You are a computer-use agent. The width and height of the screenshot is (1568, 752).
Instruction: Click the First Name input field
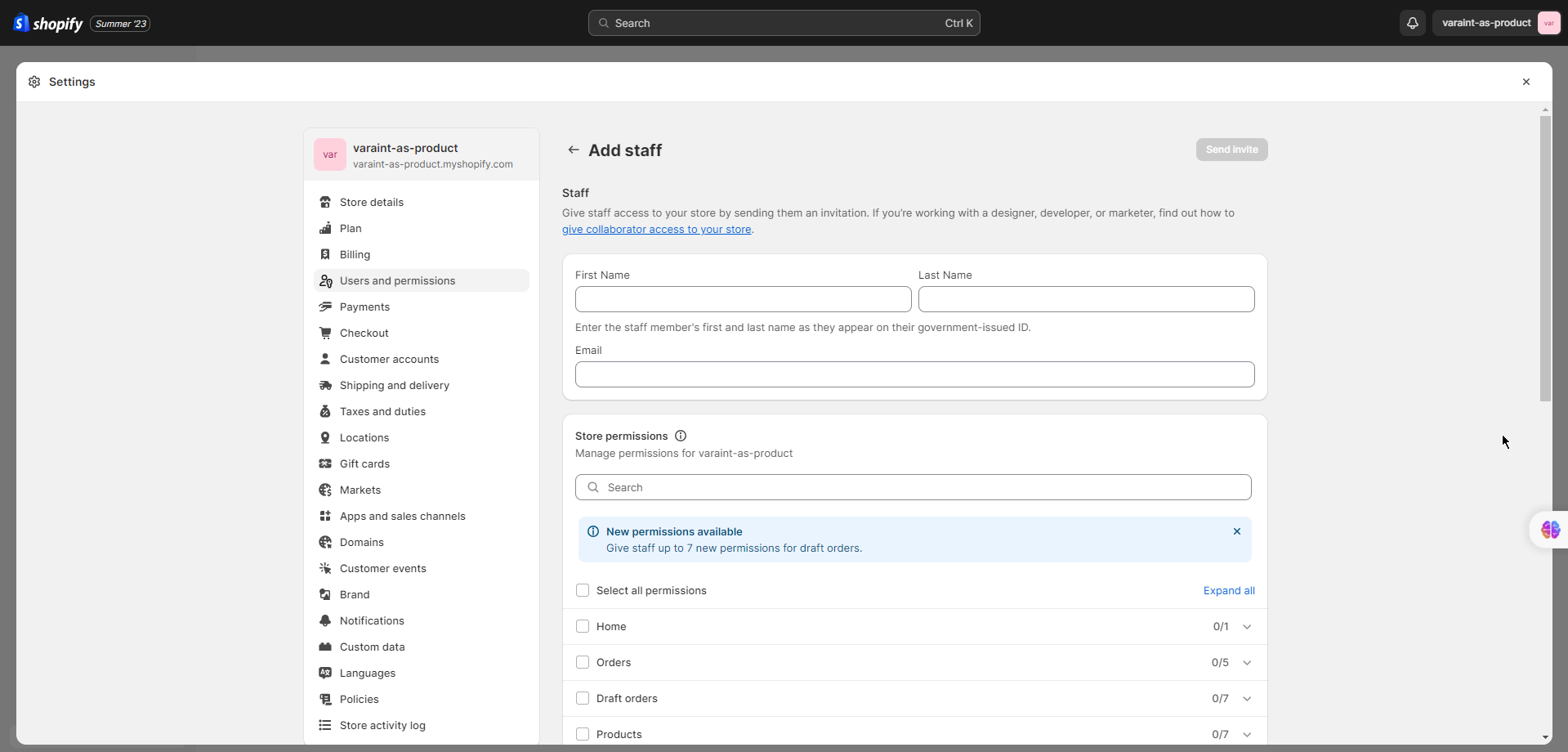[x=743, y=299]
